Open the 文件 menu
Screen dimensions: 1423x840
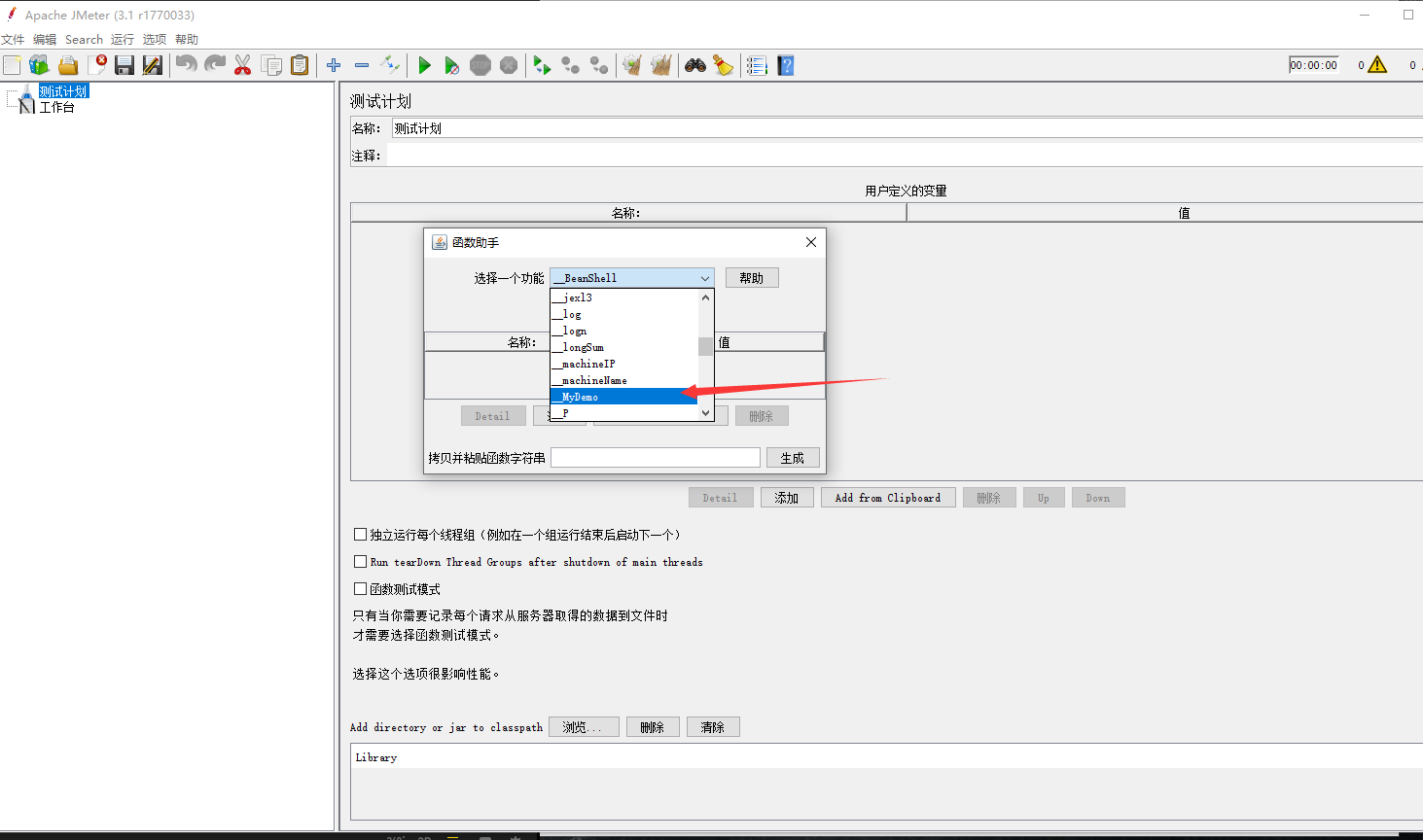click(x=13, y=40)
